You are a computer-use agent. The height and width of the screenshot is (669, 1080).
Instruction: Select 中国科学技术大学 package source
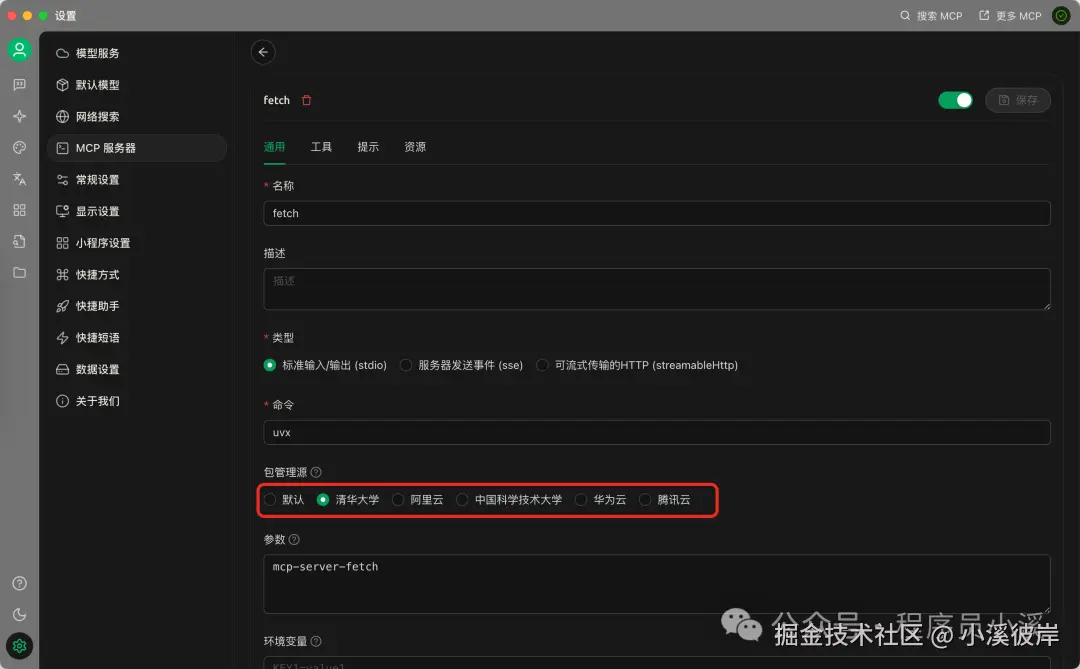[509, 500]
